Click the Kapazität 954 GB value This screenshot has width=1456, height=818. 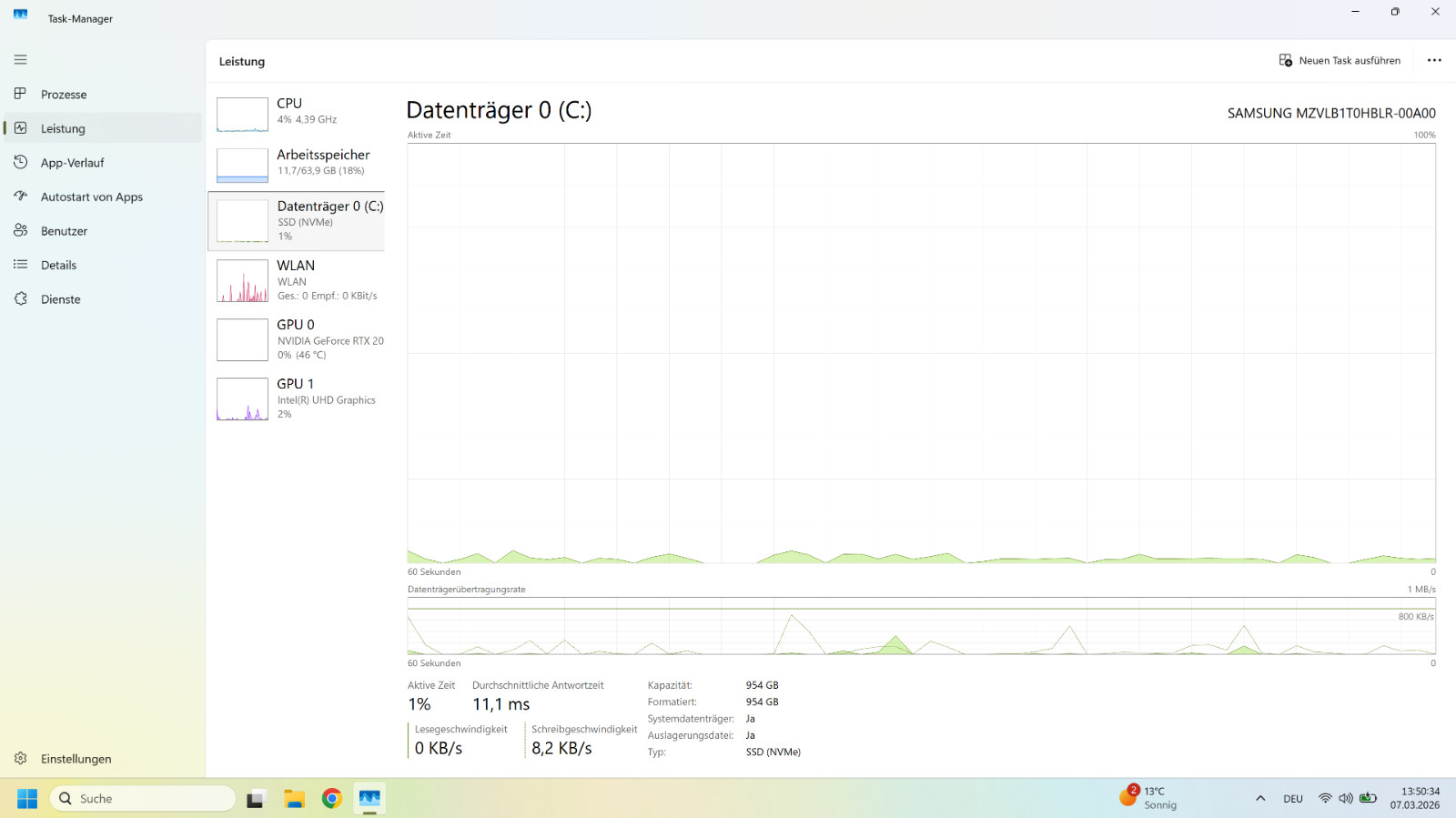pos(763,685)
